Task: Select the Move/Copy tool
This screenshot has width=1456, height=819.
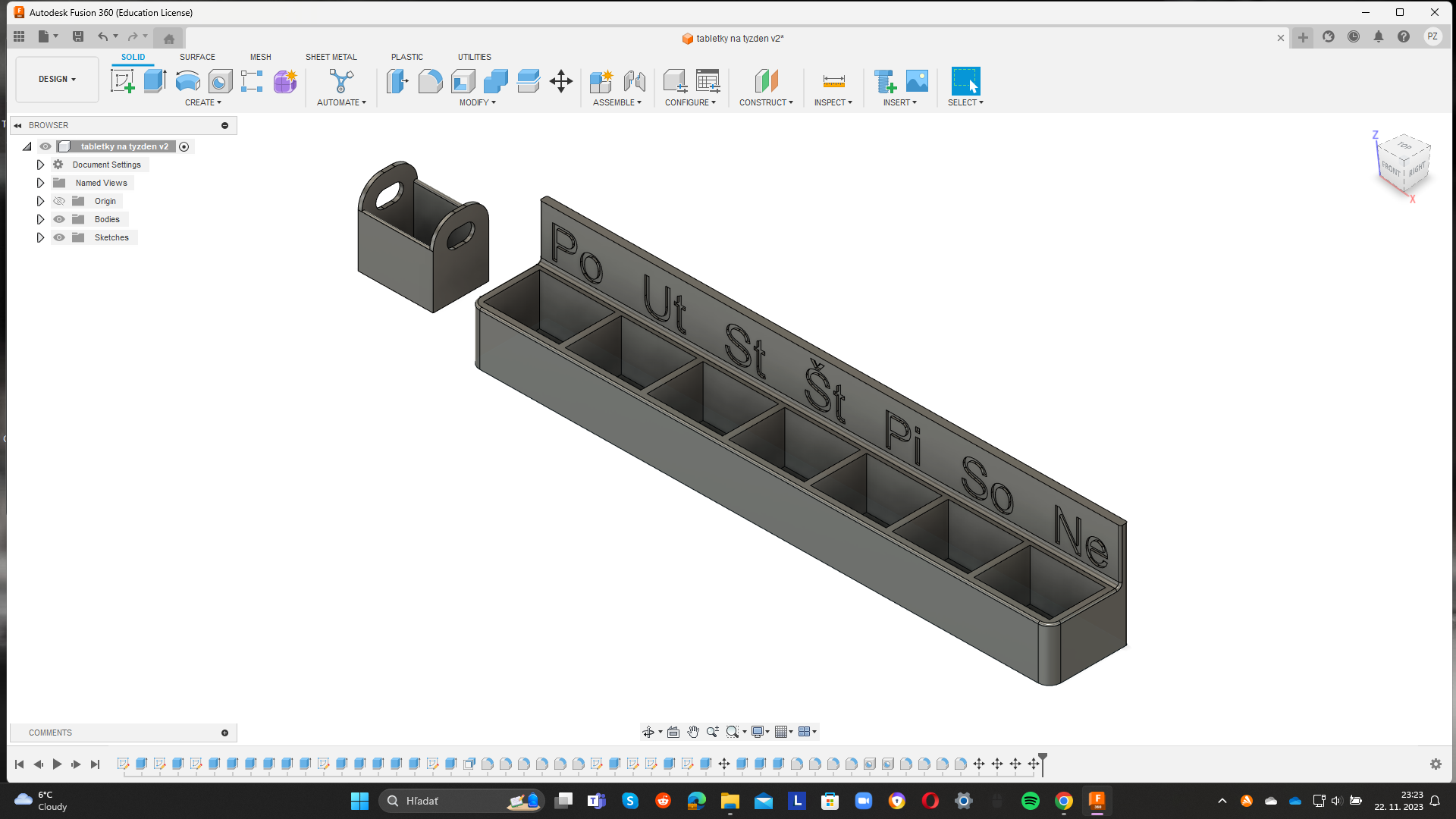Action: (x=561, y=81)
